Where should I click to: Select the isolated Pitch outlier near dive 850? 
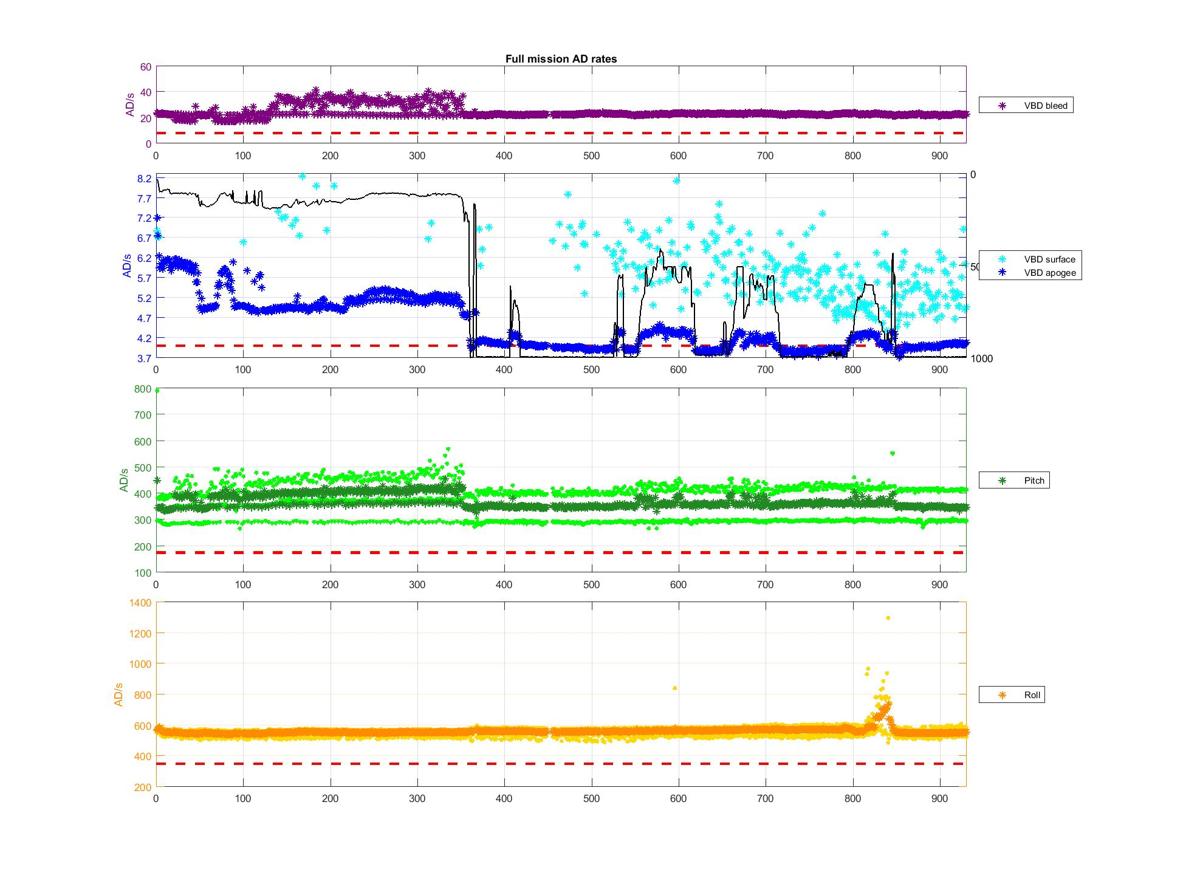click(892, 454)
